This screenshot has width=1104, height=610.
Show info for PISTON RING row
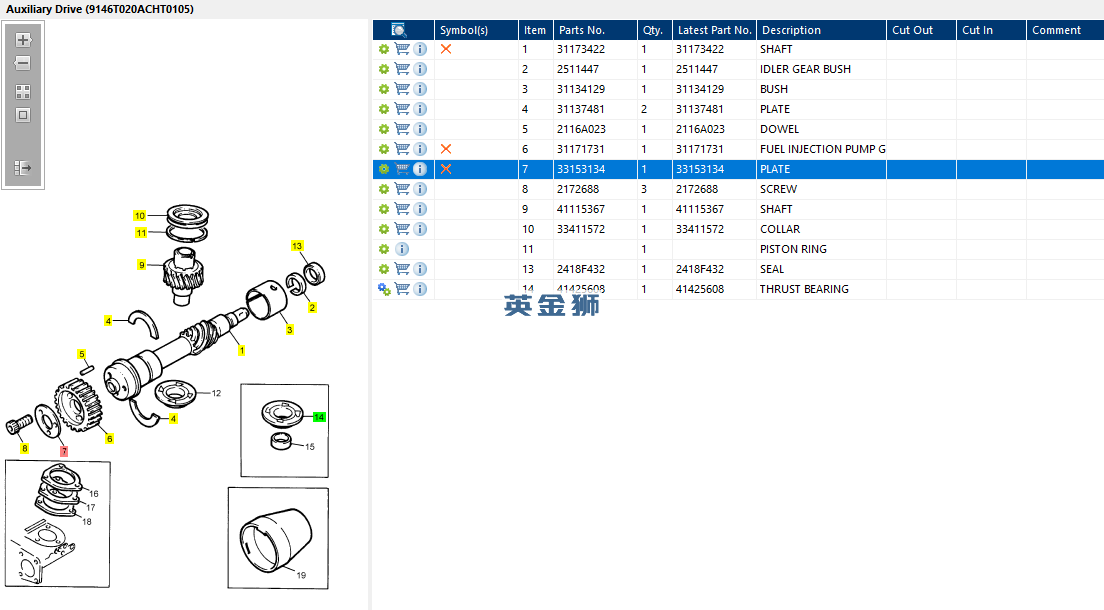click(x=402, y=249)
